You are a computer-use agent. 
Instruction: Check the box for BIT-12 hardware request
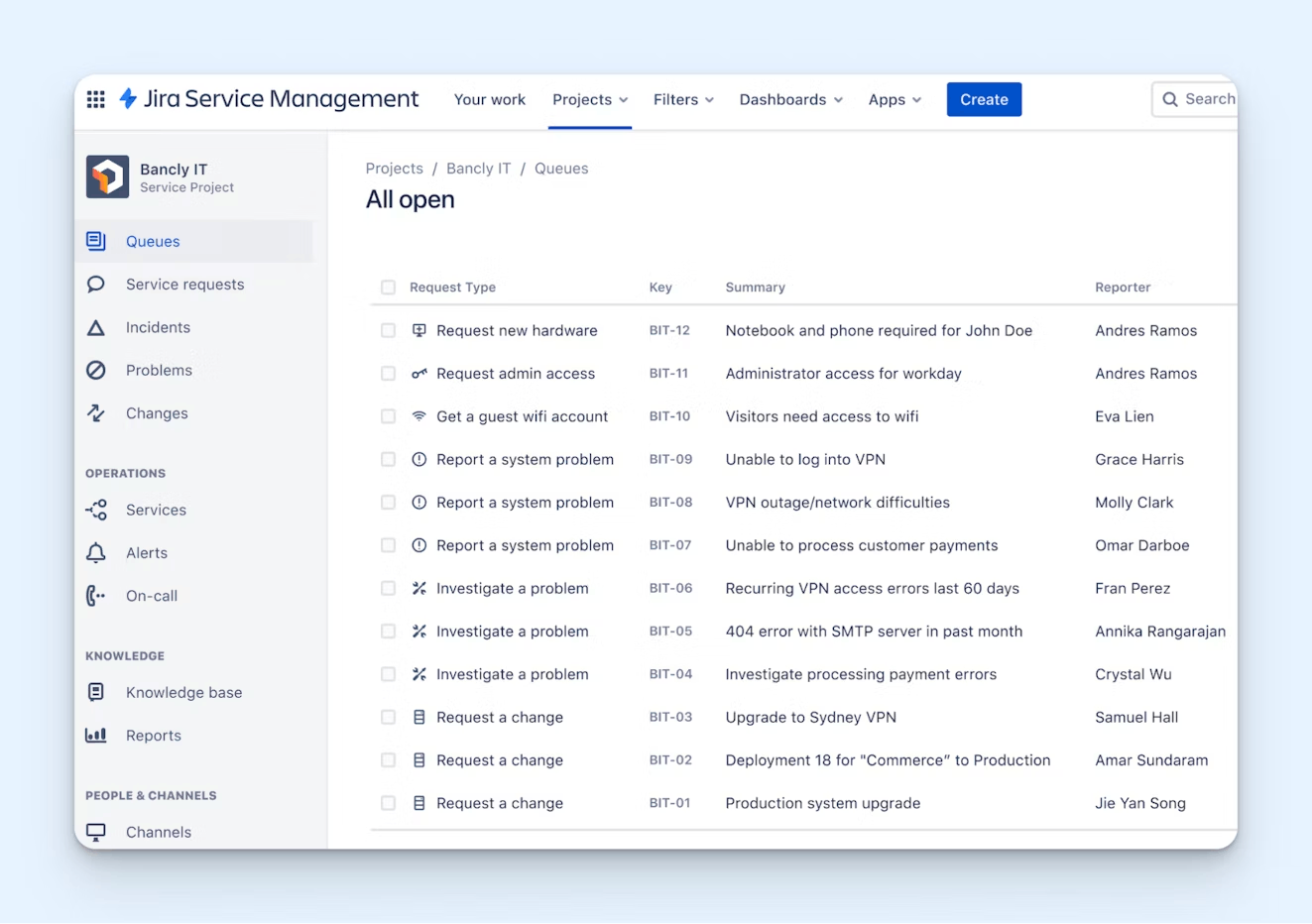click(x=388, y=331)
